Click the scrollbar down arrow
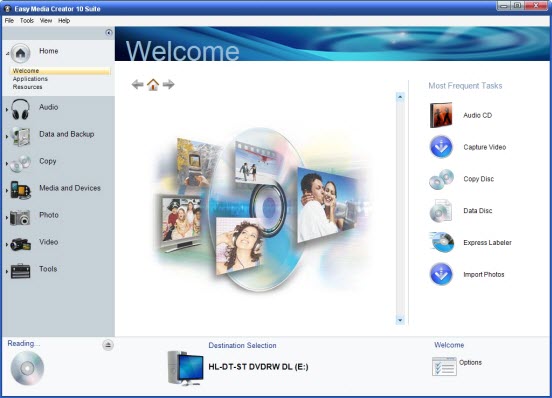Screen dimensions: 552x398 tap(400, 320)
